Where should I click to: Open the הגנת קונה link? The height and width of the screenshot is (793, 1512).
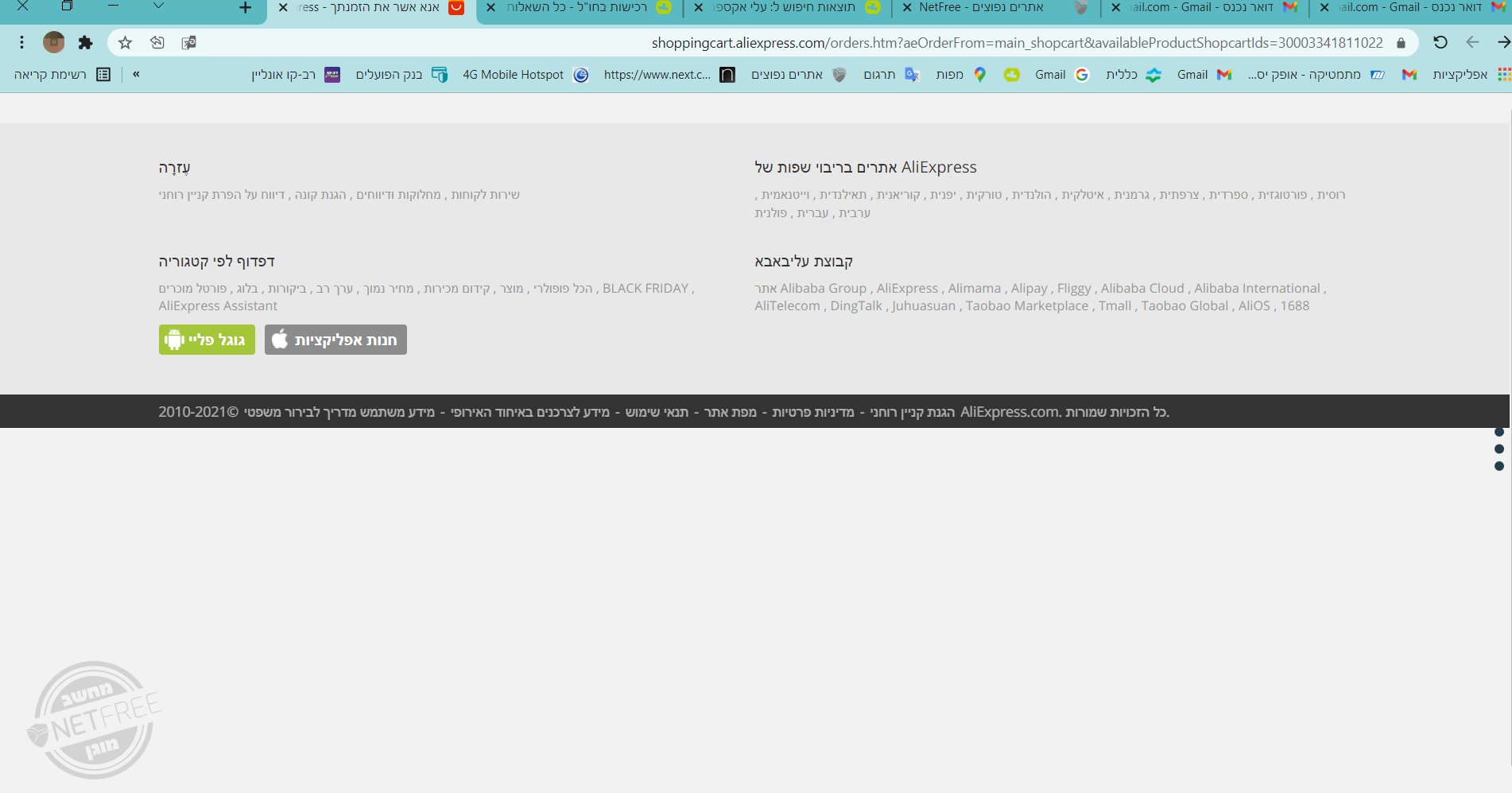point(320,195)
